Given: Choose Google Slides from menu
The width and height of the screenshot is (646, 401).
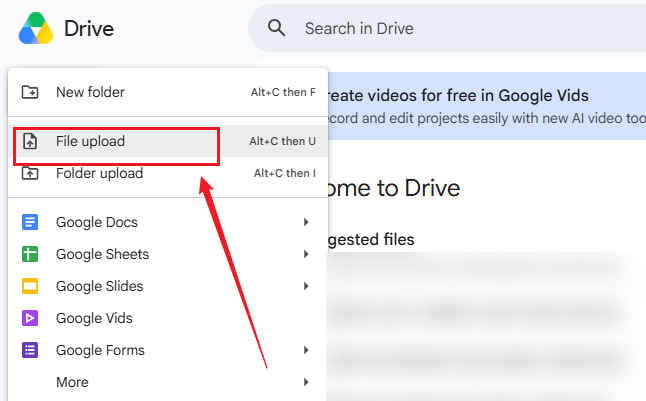Looking at the screenshot, I should [x=168, y=286].
